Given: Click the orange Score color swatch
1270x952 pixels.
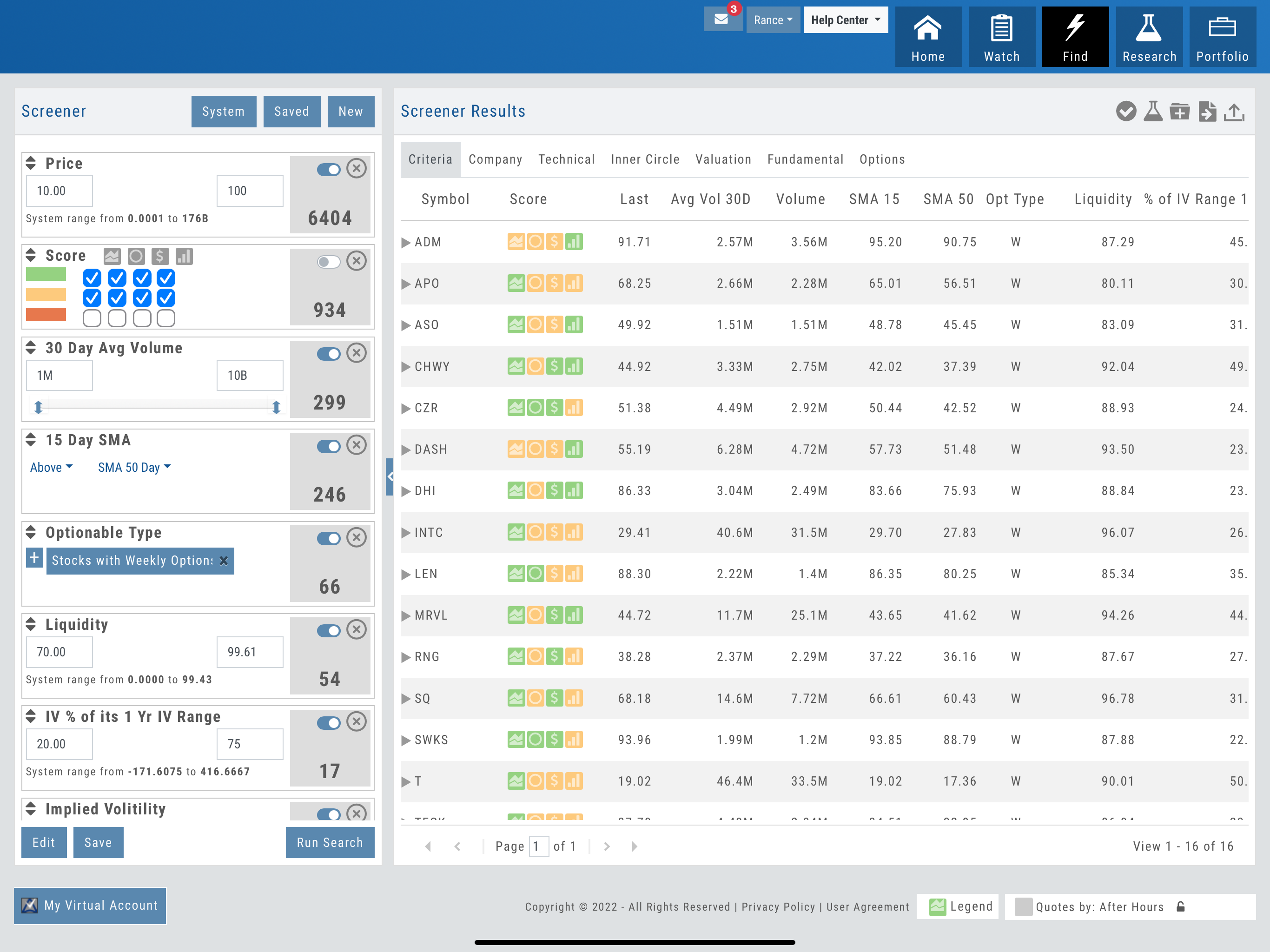Looking at the screenshot, I should pyautogui.click(x=46, y=295).
